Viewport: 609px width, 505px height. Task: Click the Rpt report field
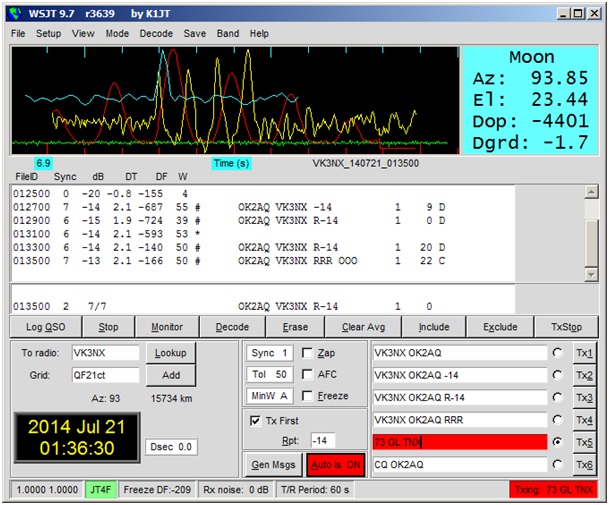[x=323, y=441]
